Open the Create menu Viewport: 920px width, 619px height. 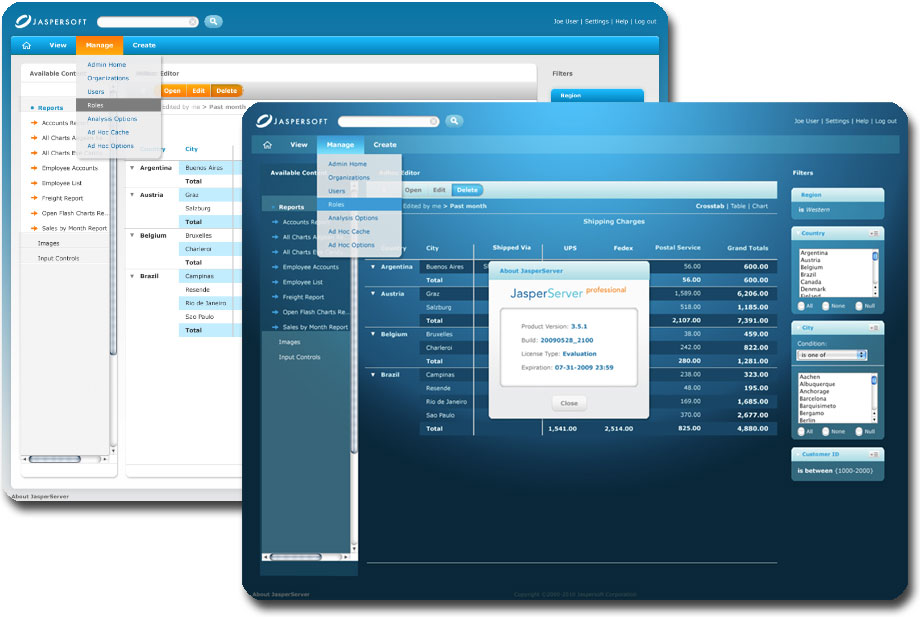385,144
